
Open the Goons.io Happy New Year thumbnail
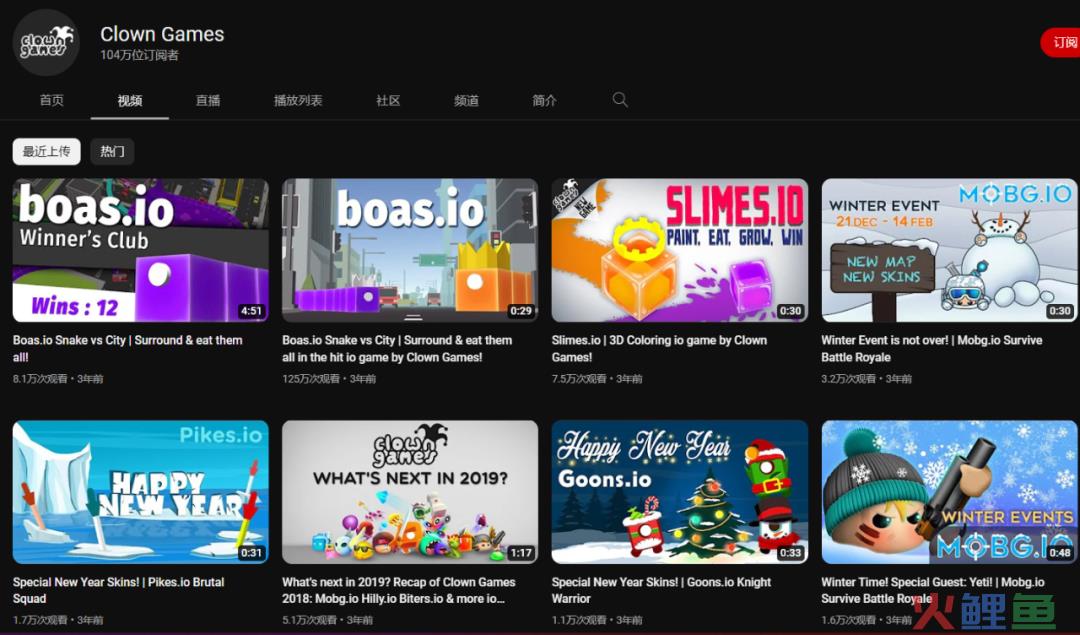[x=679, y=492]
